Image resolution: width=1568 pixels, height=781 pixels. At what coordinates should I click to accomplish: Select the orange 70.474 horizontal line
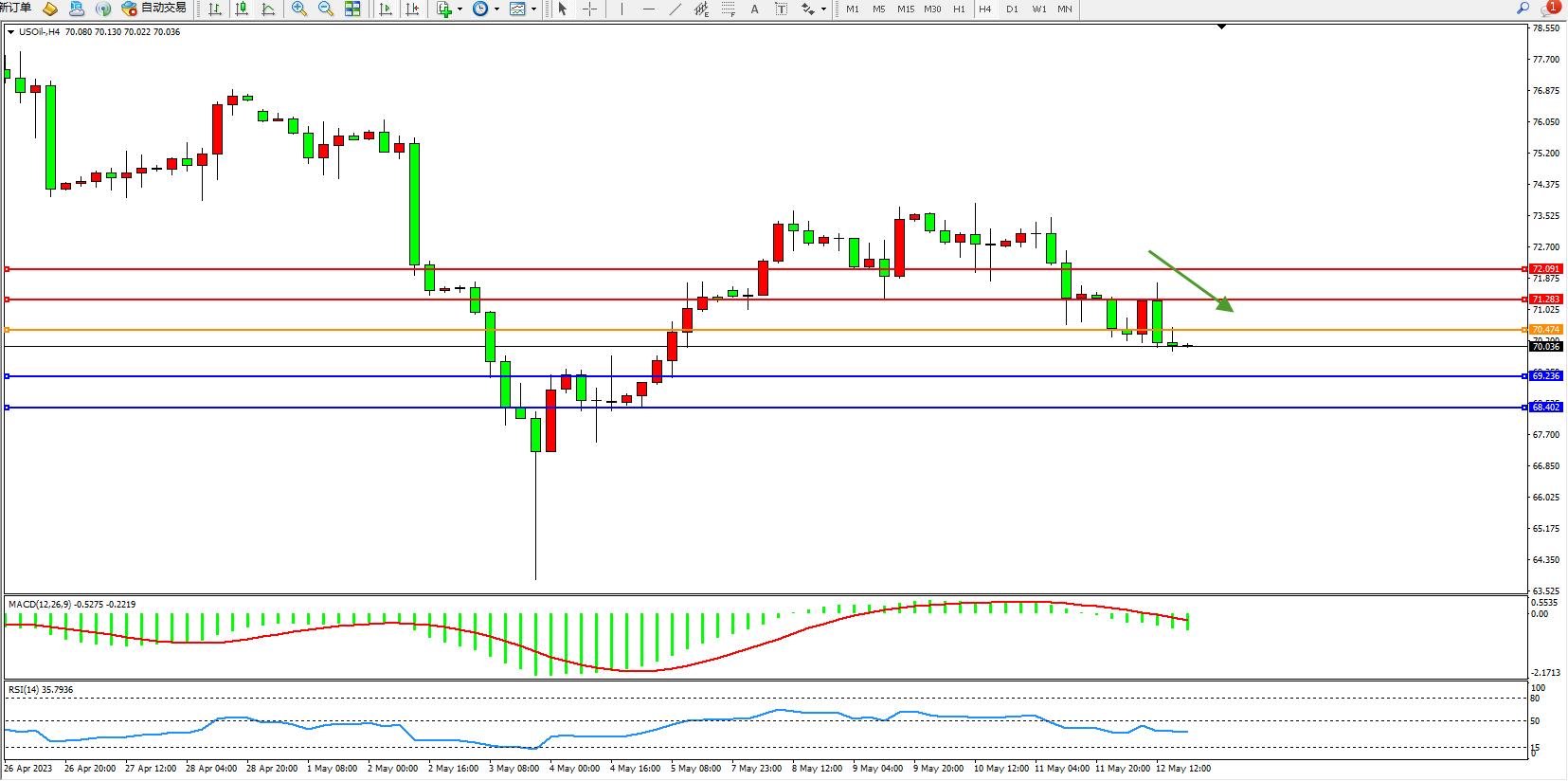coord(758,330)
